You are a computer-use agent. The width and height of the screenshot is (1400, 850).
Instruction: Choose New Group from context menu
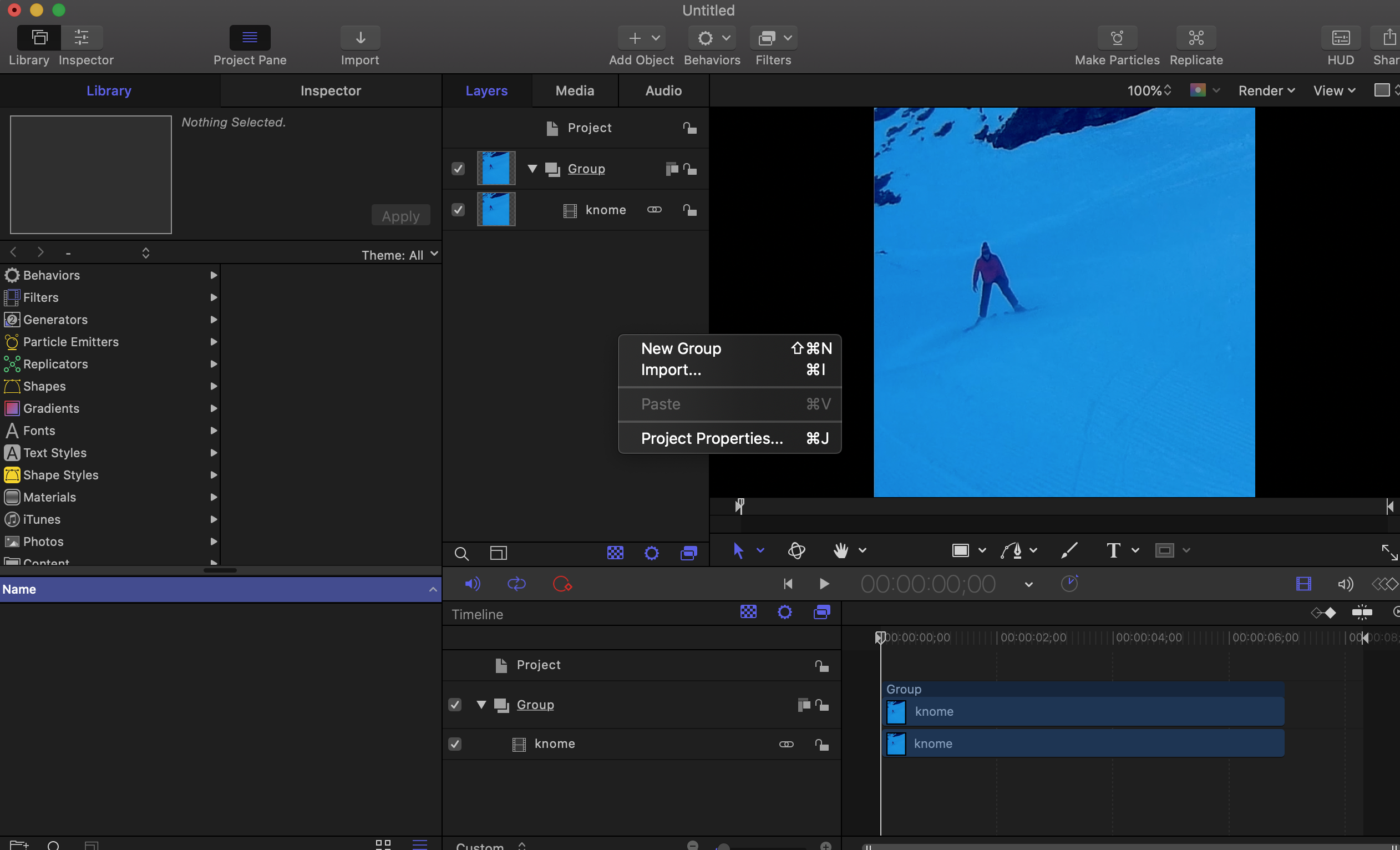click(729, 348)
